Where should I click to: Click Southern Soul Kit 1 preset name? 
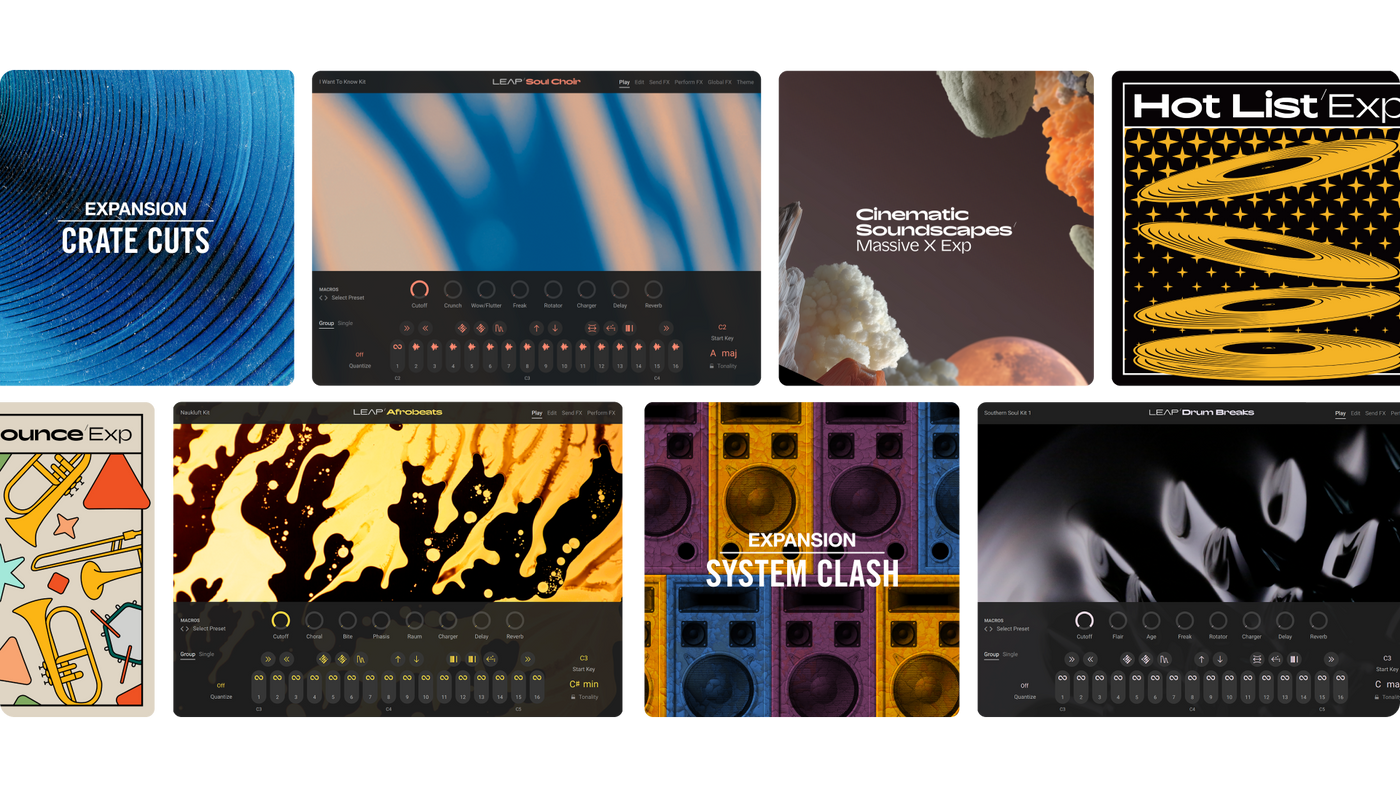coord(1007,413)
